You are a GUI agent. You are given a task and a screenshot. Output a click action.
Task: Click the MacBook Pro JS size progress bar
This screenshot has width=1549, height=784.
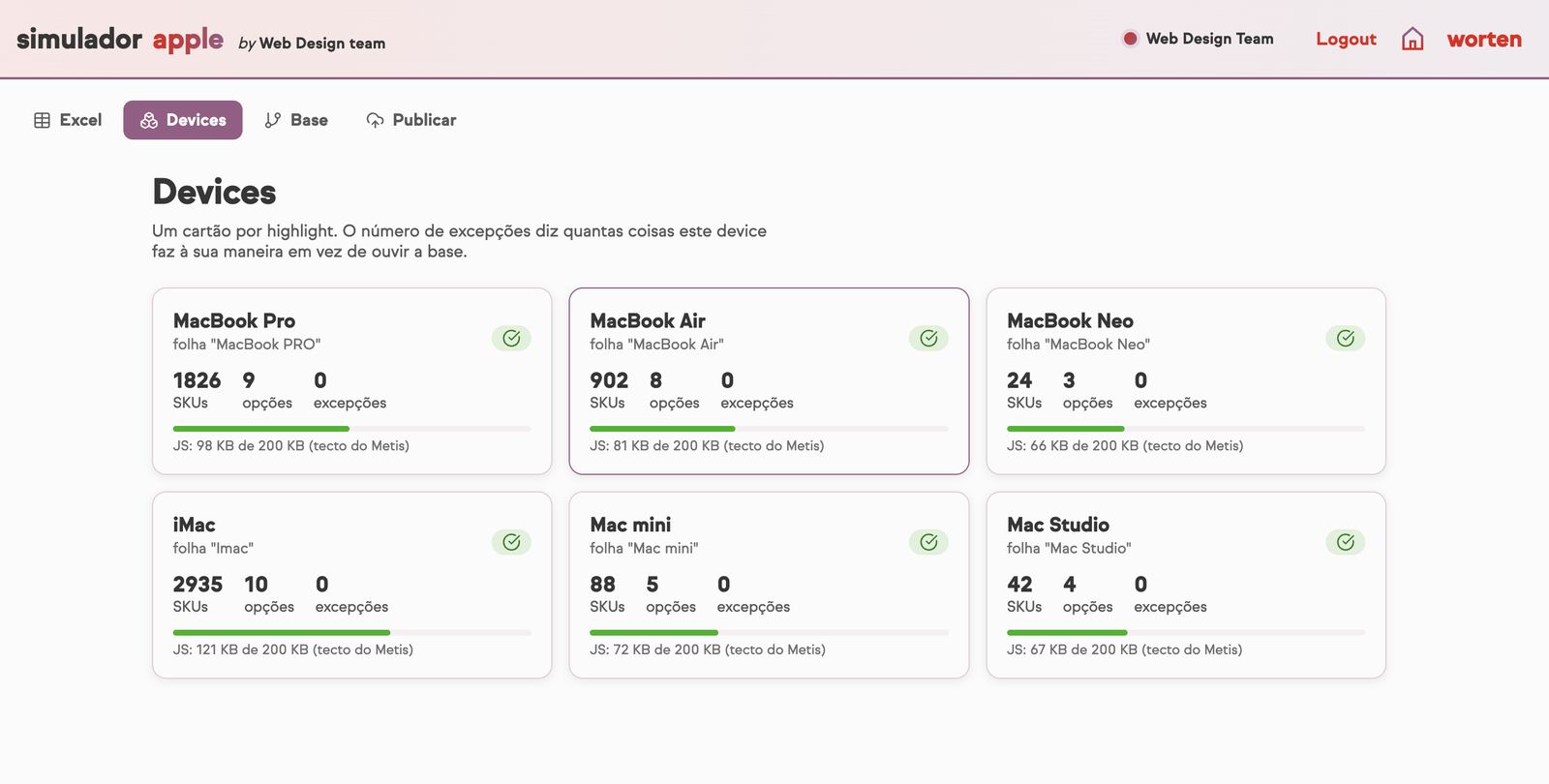coord(352,429)
